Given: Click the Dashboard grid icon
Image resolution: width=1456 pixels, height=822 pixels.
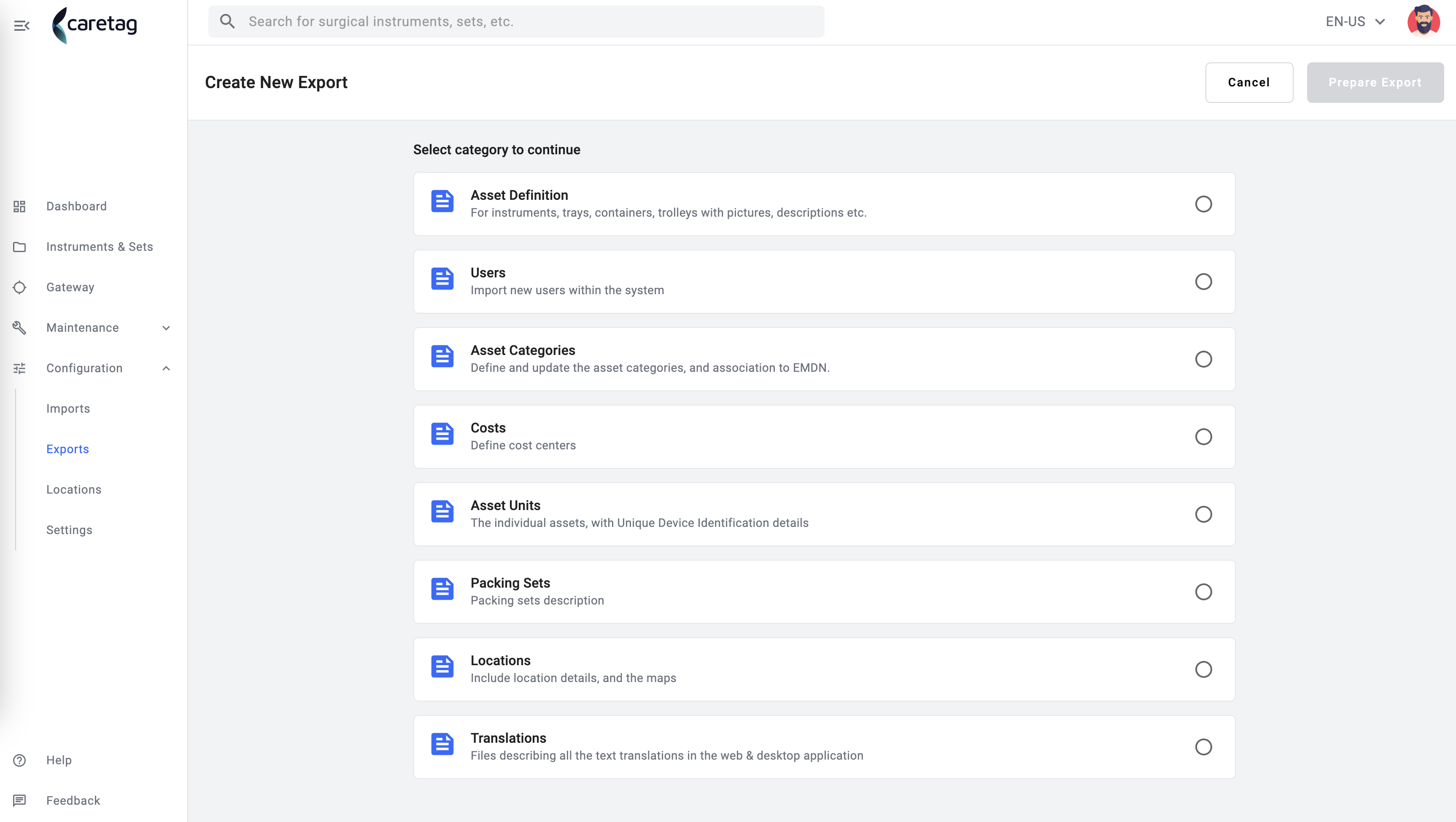Looking at the screenshot, I should click(20, 206).
